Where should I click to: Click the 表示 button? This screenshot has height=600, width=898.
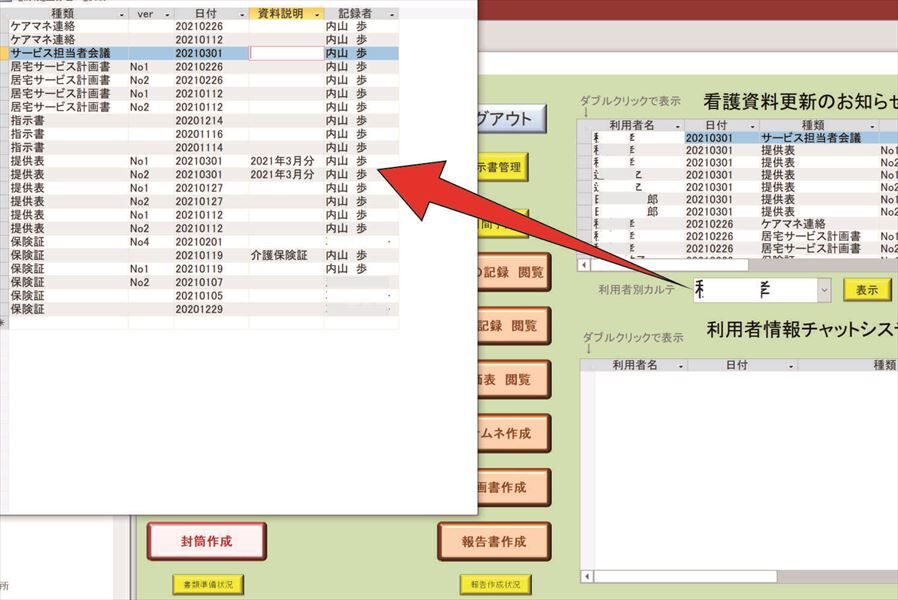(x=867, y=290)
